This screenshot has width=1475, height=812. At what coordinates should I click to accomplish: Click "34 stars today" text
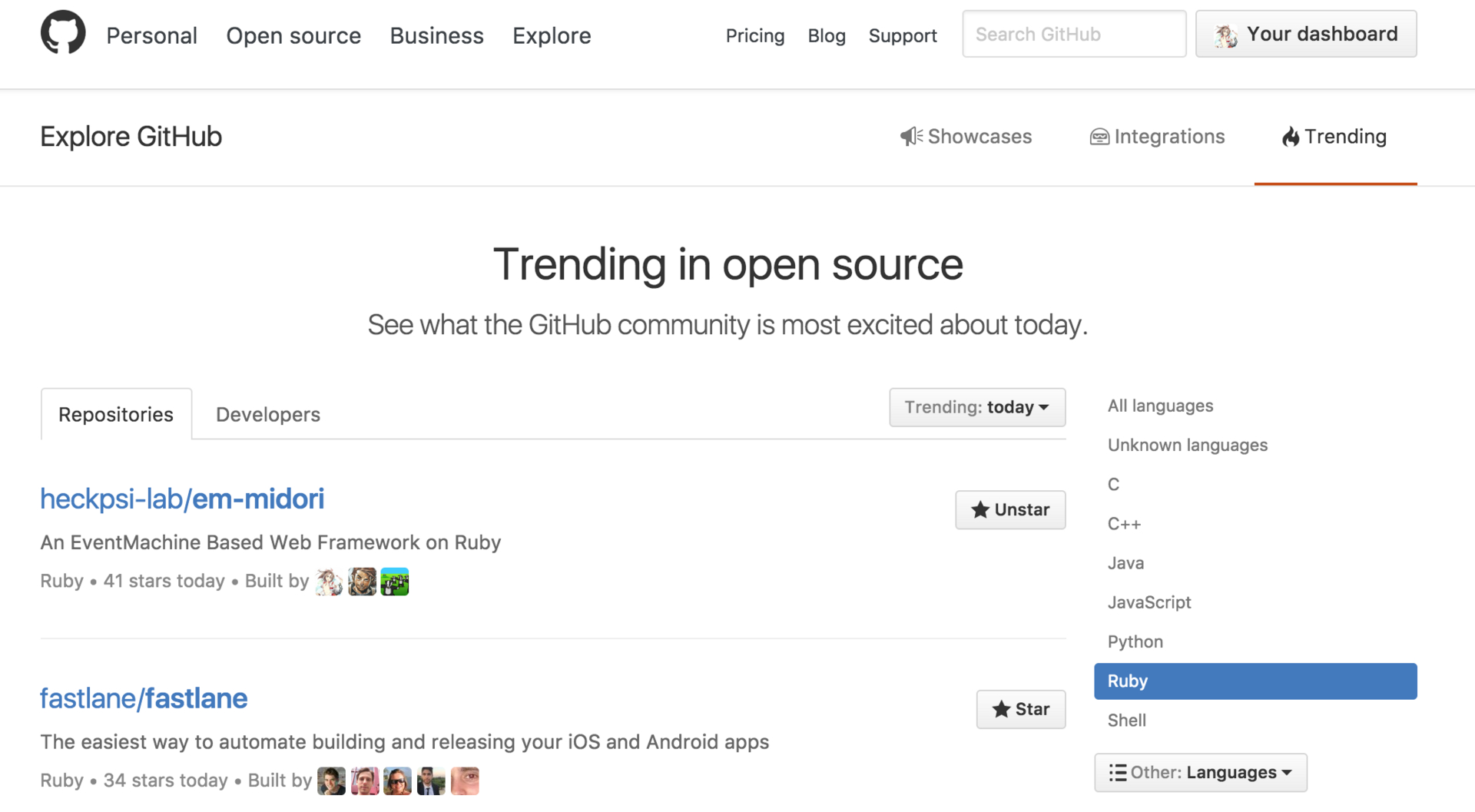coord(166,781)
